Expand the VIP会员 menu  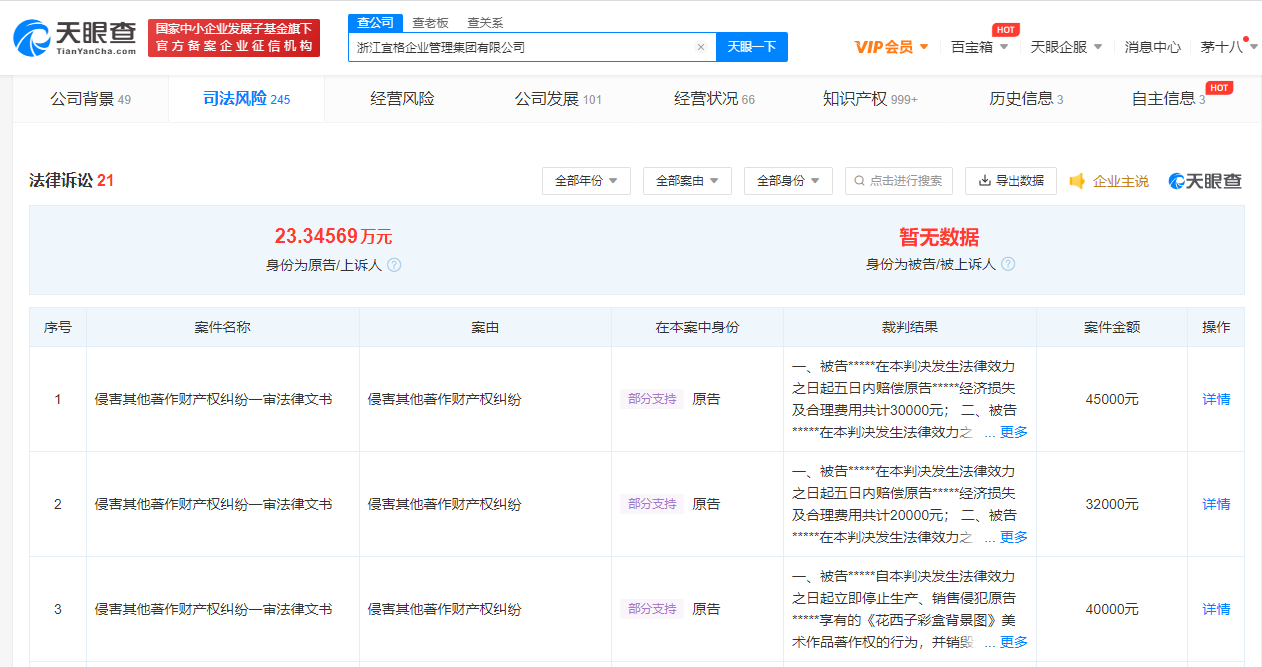(x=891, y=47)
